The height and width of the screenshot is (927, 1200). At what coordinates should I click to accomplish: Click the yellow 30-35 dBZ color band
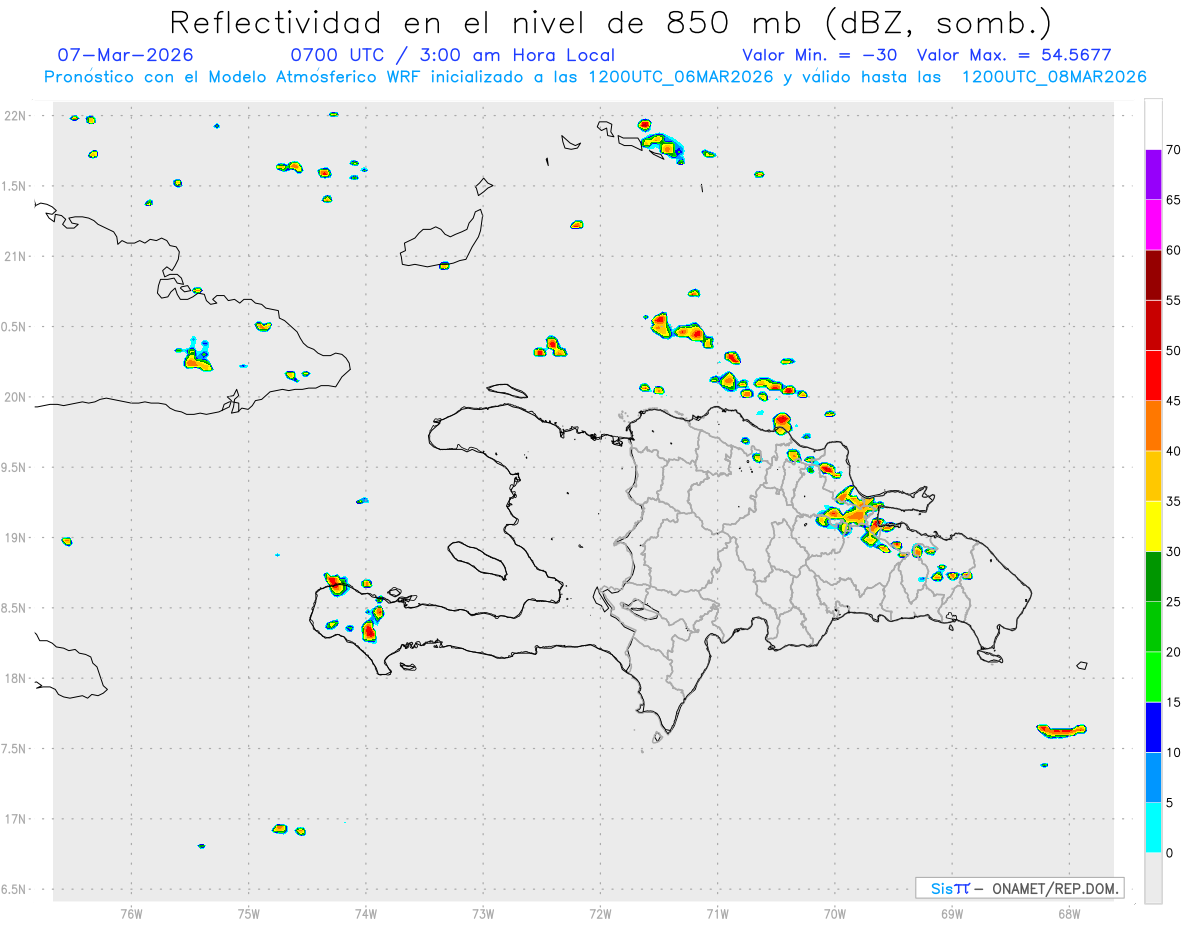pos(1153,526)
